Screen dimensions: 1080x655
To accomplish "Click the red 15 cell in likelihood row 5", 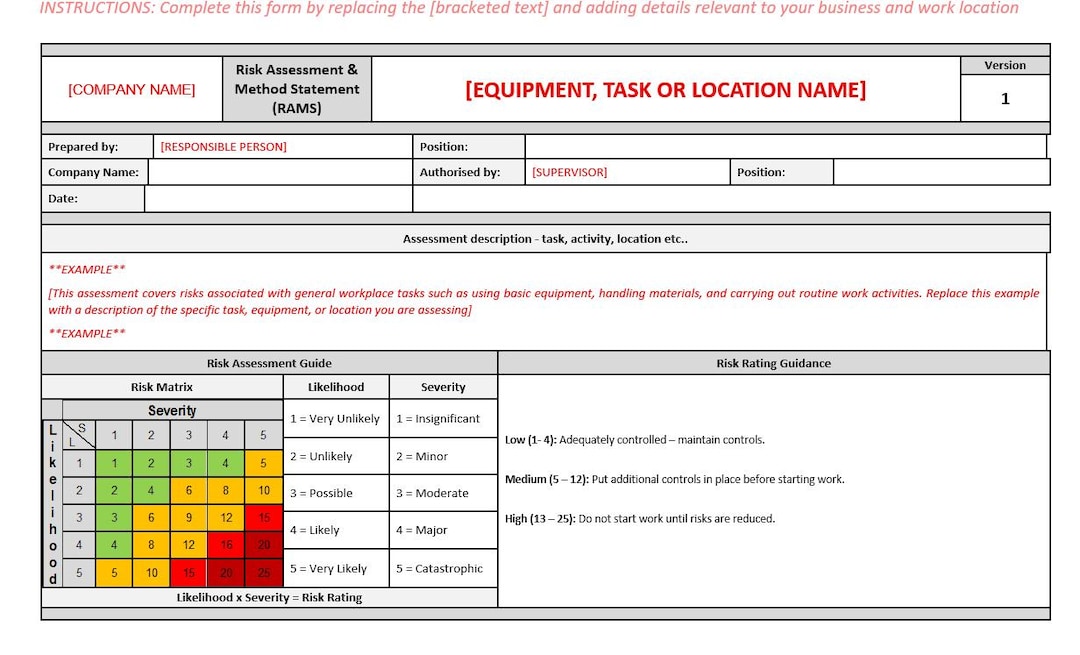I will tap(189, 572).
